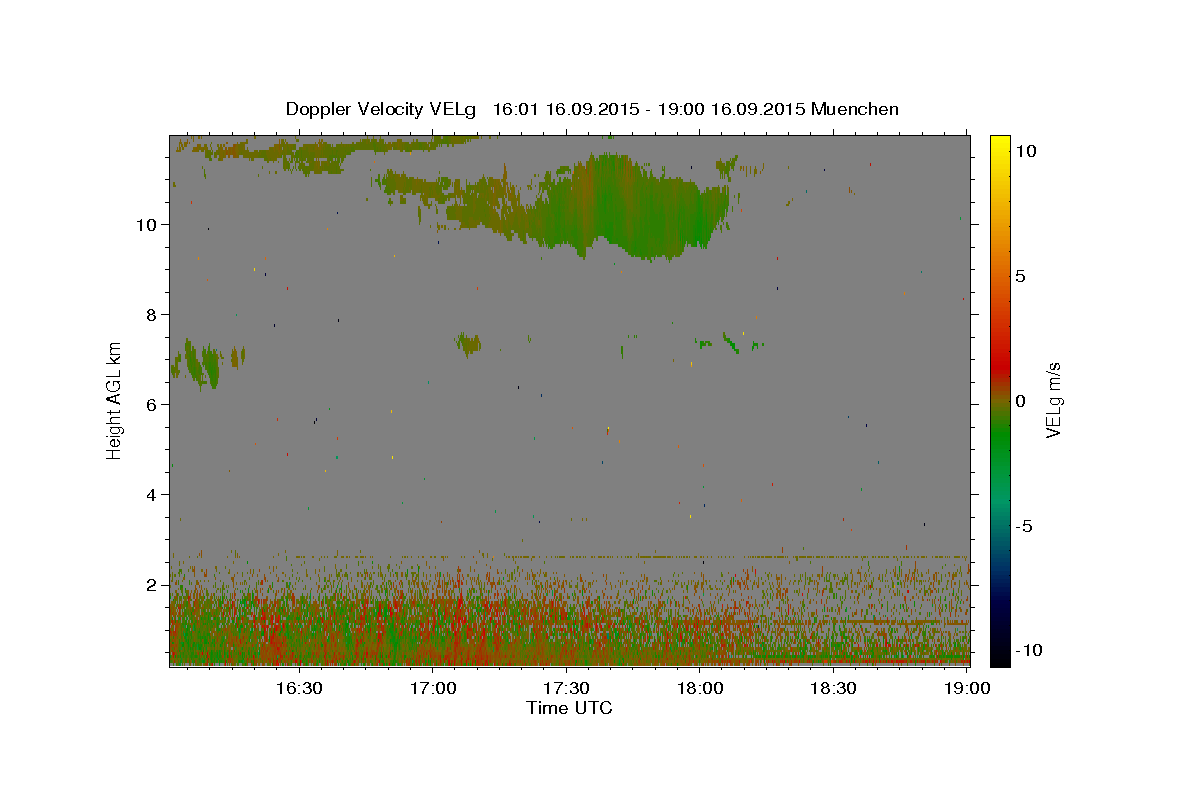The image size is (1200, 800).
Task: Click the end time '19:00 16.09.2015' in title
Action: (732, 109)
